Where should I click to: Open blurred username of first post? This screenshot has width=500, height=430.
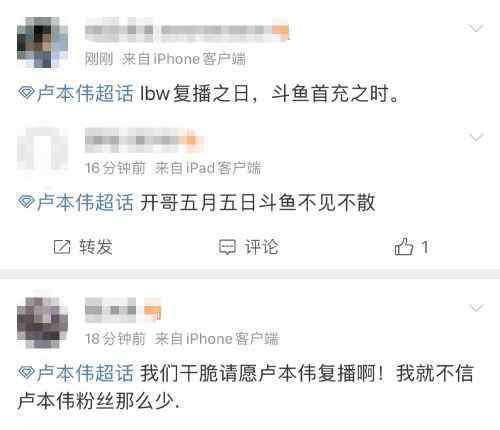[187, 31]
